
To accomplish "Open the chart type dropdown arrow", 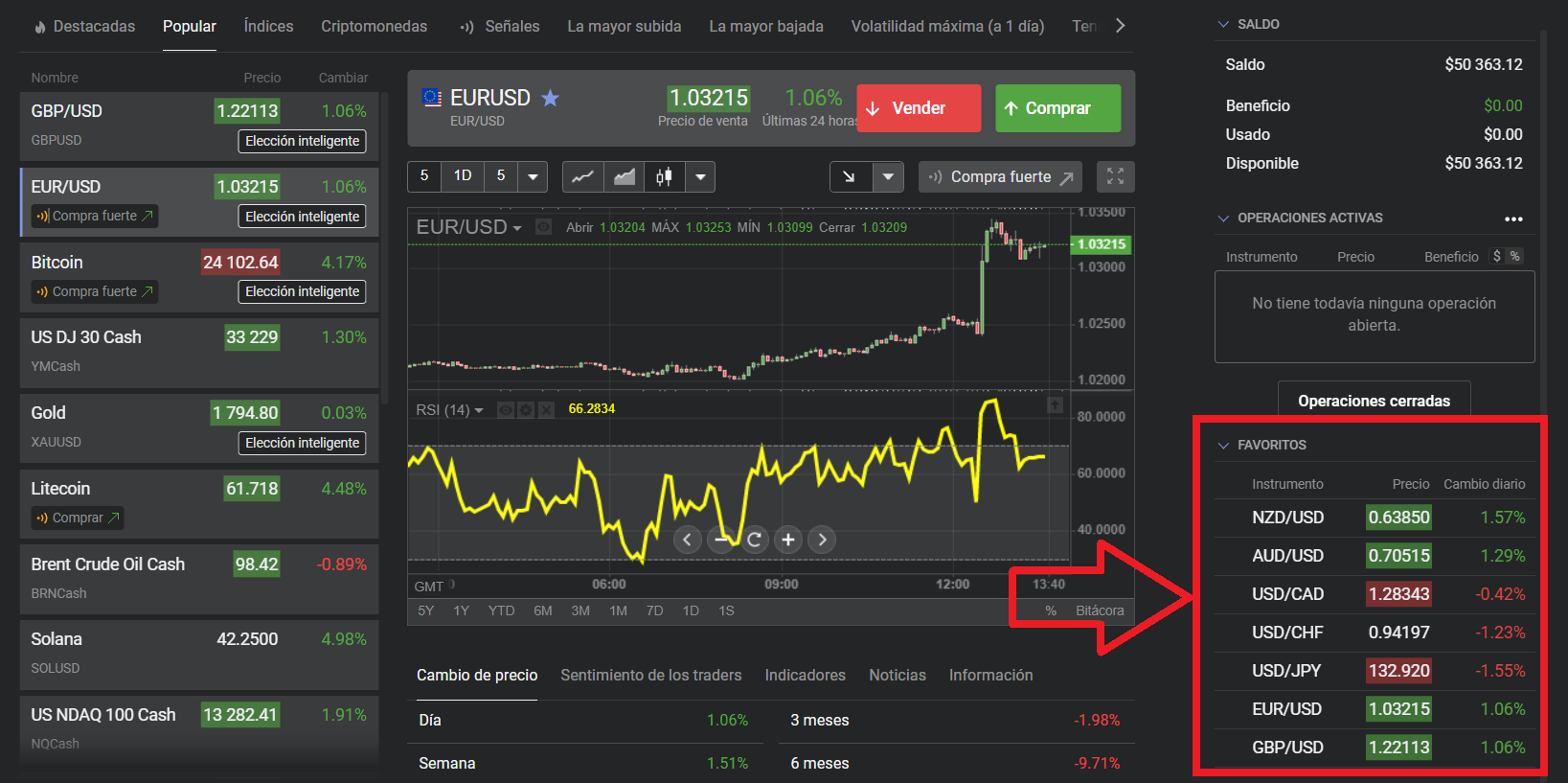I will (x=701, y=177).
